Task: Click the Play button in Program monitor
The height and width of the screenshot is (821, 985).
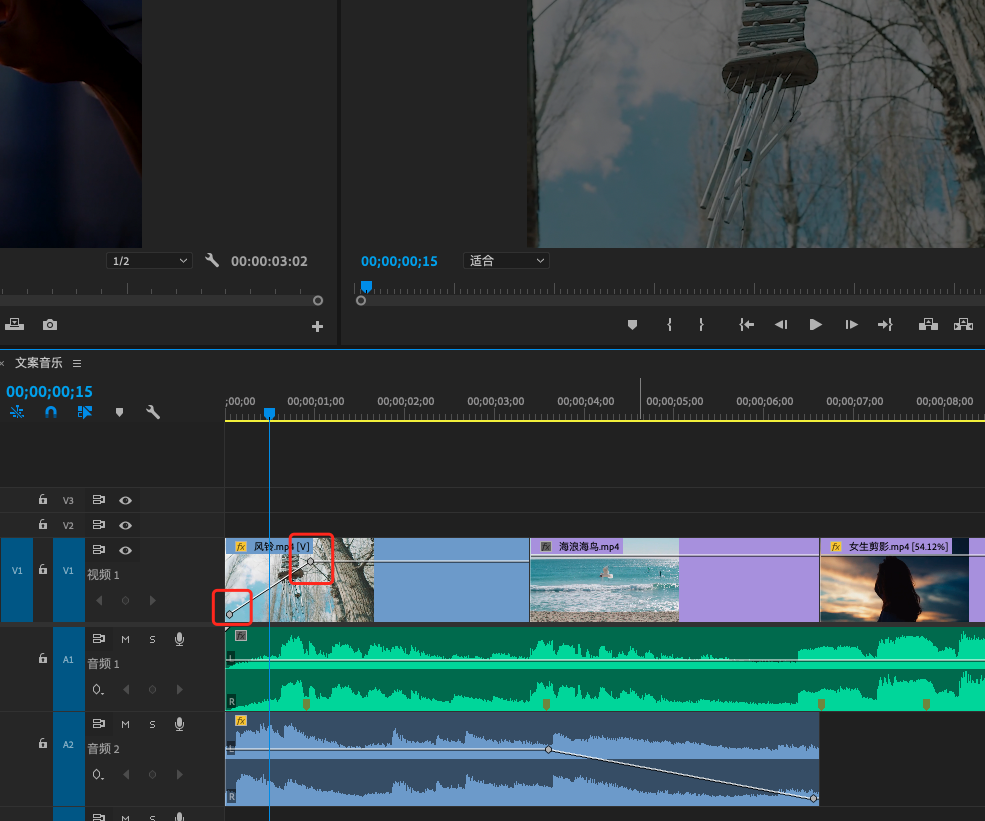Action: (815, 324)
